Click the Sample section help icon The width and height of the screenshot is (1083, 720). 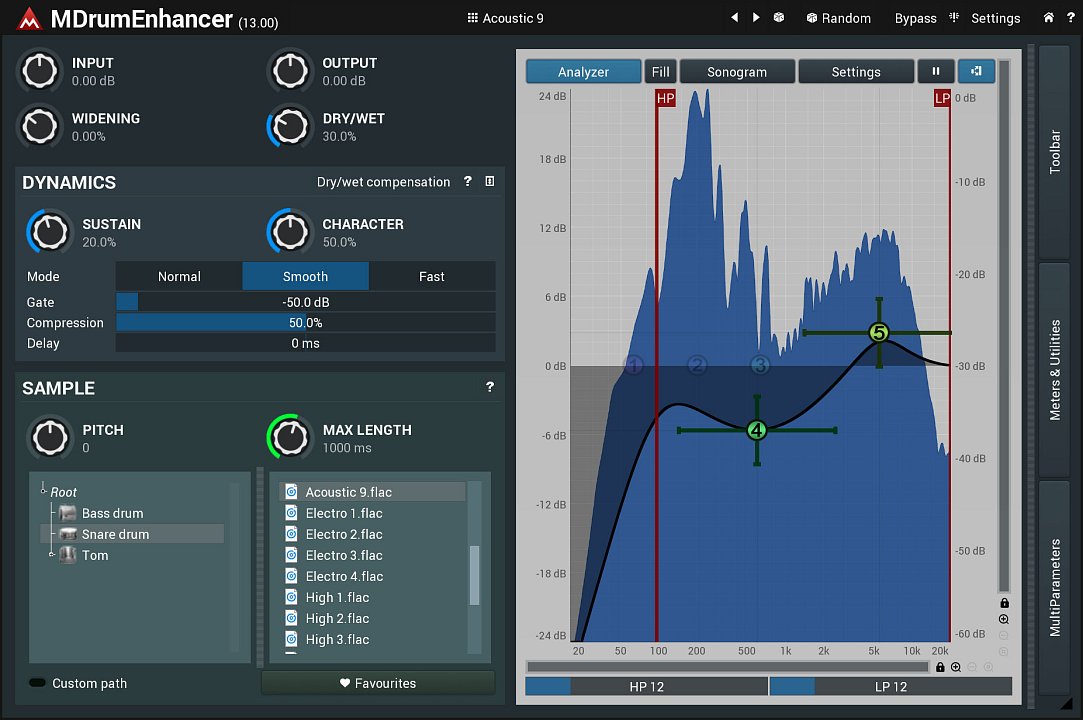click(x=490, y=387)
